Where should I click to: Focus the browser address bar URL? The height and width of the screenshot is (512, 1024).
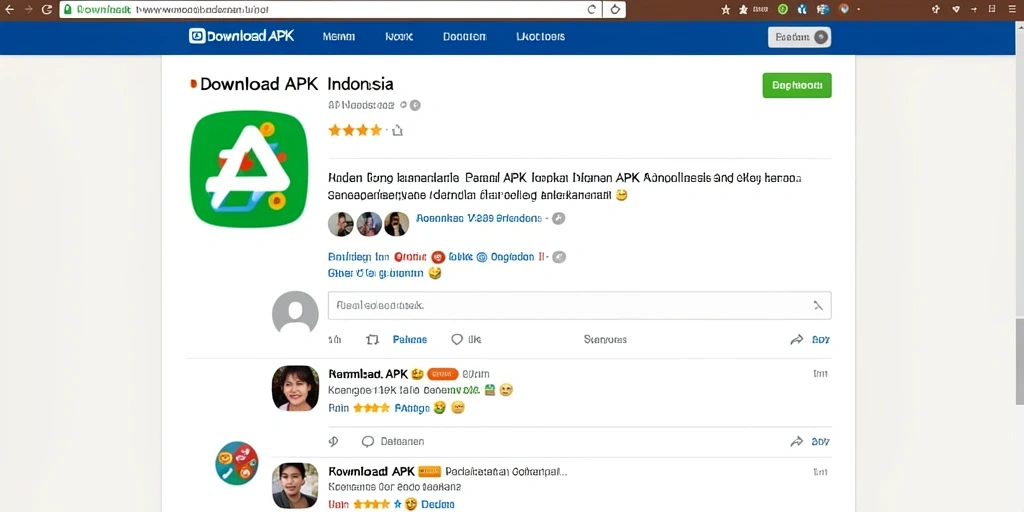tap(202, 10)
